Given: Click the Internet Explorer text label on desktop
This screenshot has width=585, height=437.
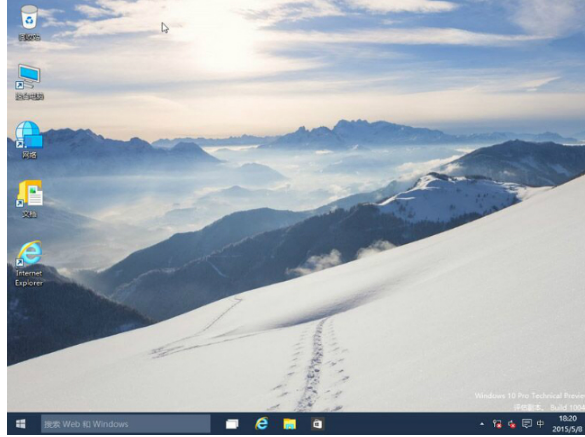Looking at the screenshot, I should click(29, 278).
